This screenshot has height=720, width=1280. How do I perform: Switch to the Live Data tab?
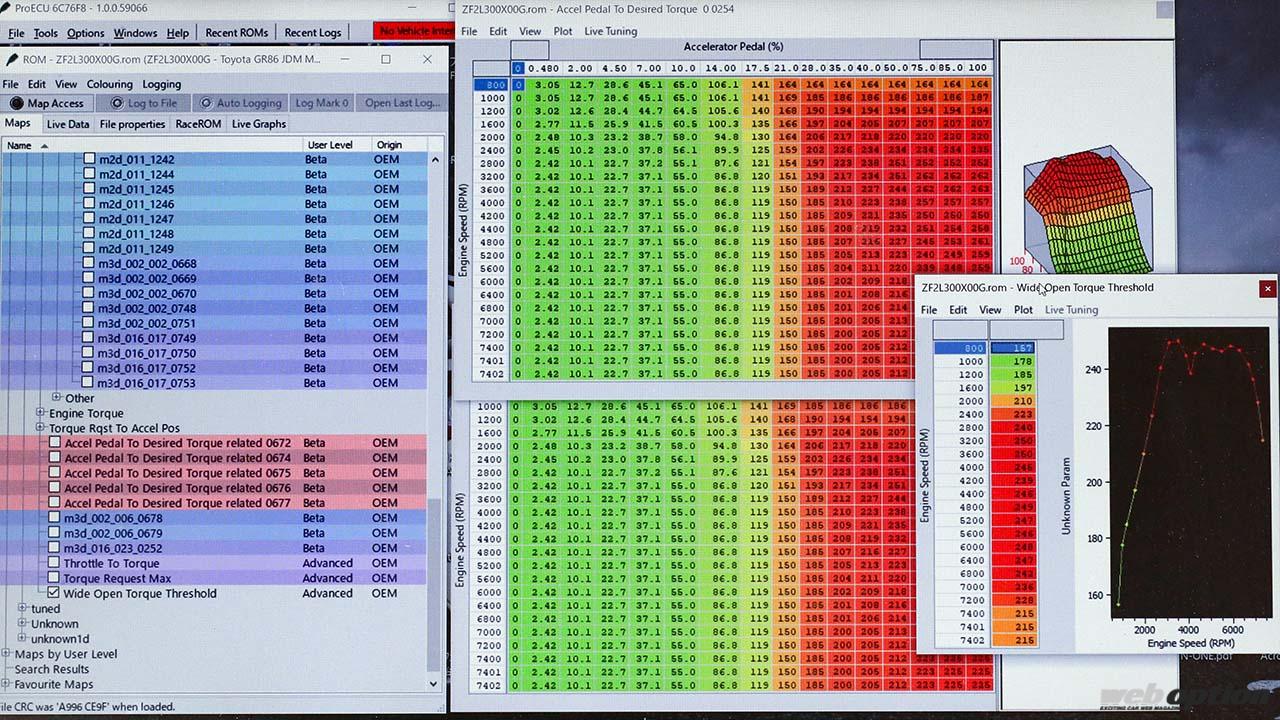pyautogui.click(x=67, y=124)
